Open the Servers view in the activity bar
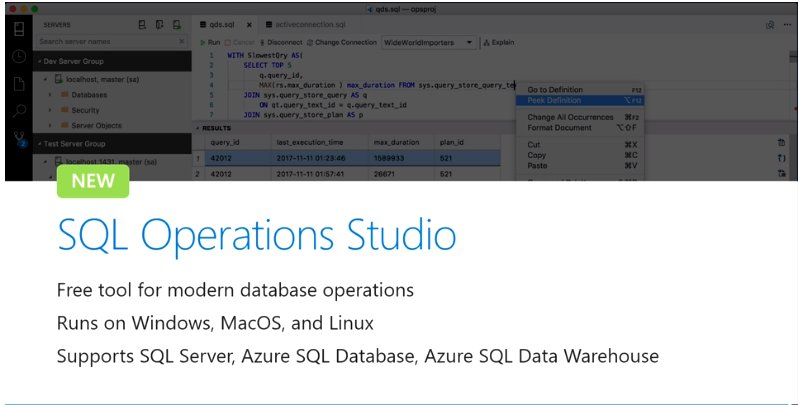Image resolution: width=799 pixels, height=405 pixels. (x=19, y=29)
